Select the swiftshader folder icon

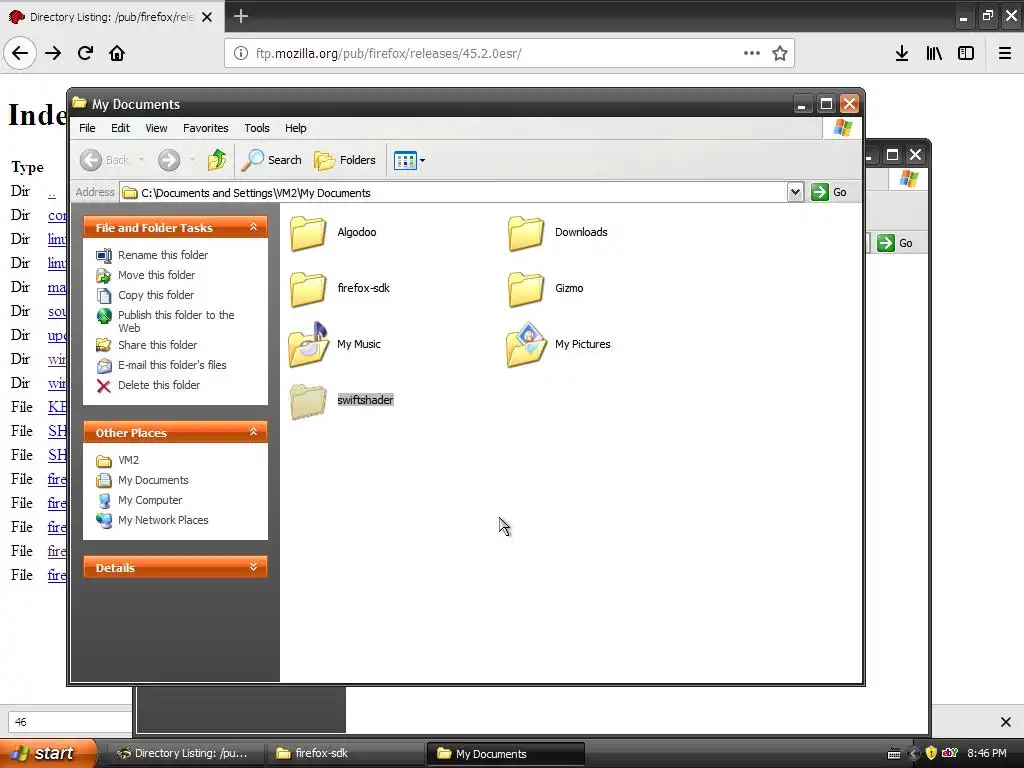pos(308,400)
